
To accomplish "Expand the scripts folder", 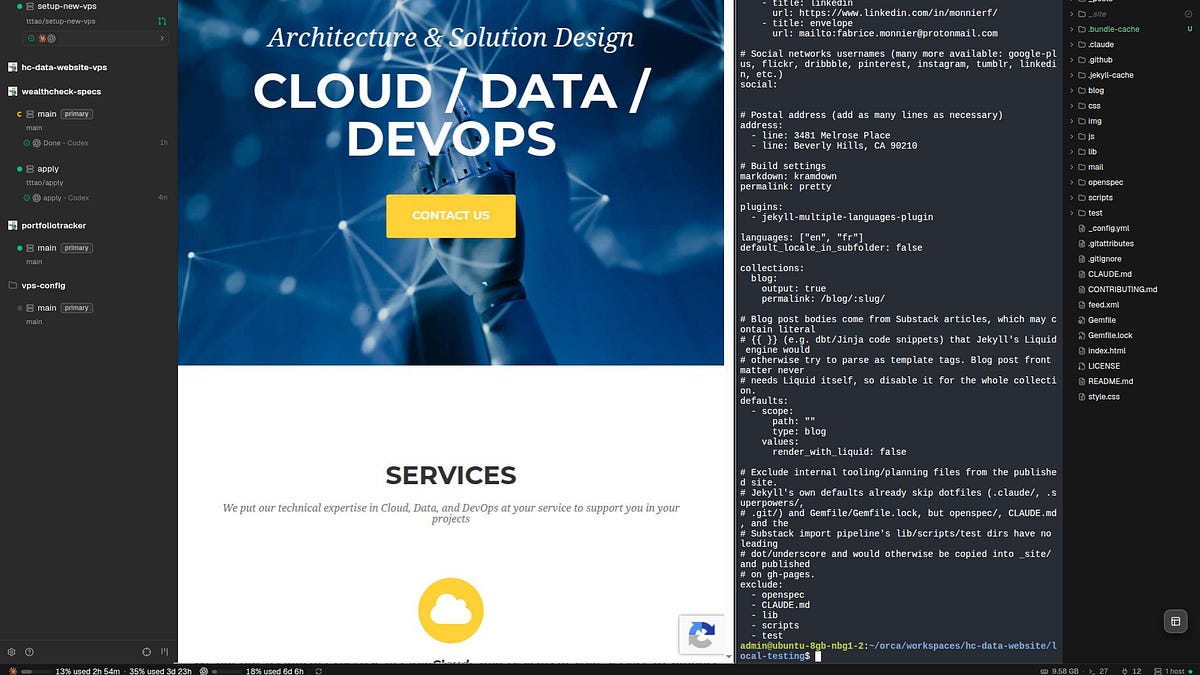I will pyautogui.click(x=1071, y=198).
